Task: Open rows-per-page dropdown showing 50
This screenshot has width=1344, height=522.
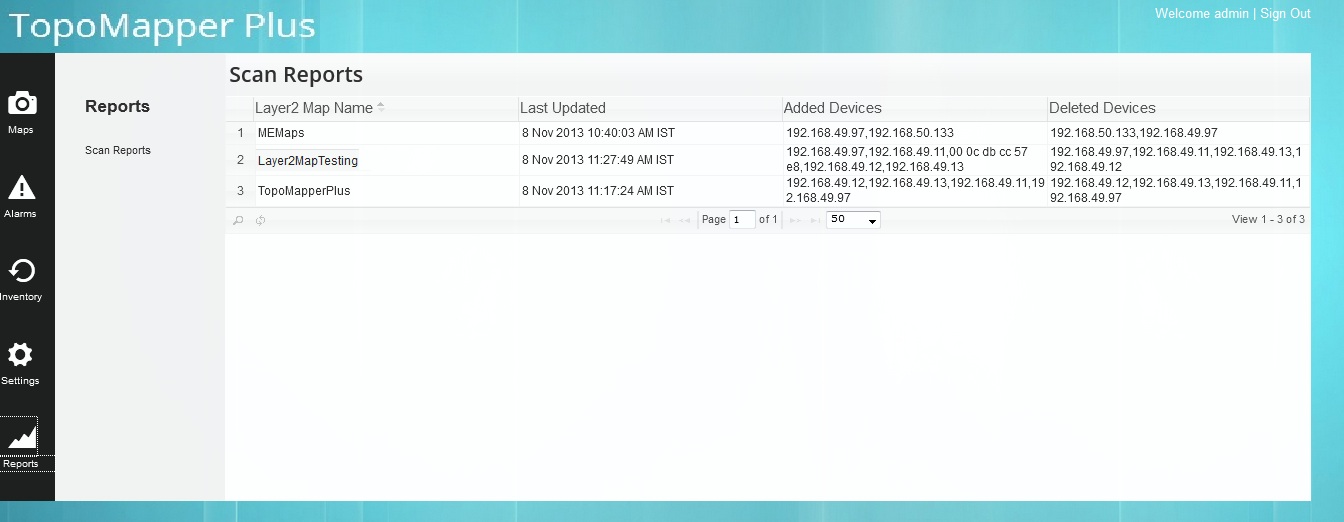Action: pos(853,220)
